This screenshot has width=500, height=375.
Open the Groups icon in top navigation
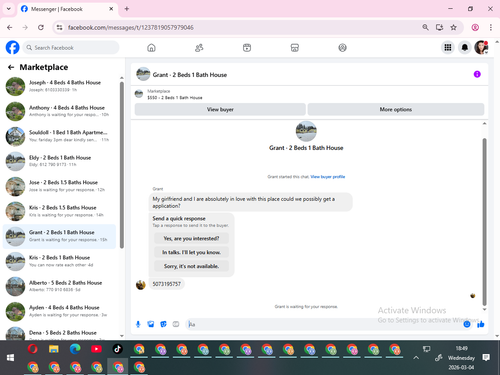[x=342, y=48]
